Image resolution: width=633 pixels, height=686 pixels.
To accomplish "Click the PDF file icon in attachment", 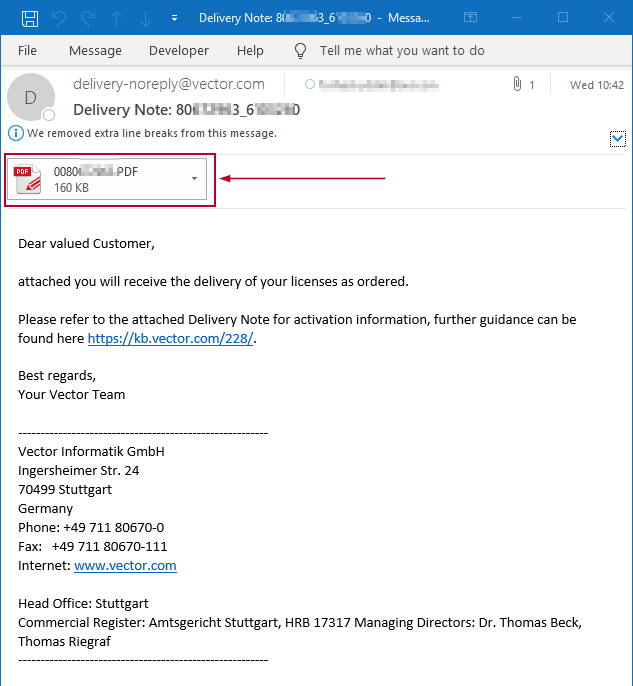I will 28,179.
